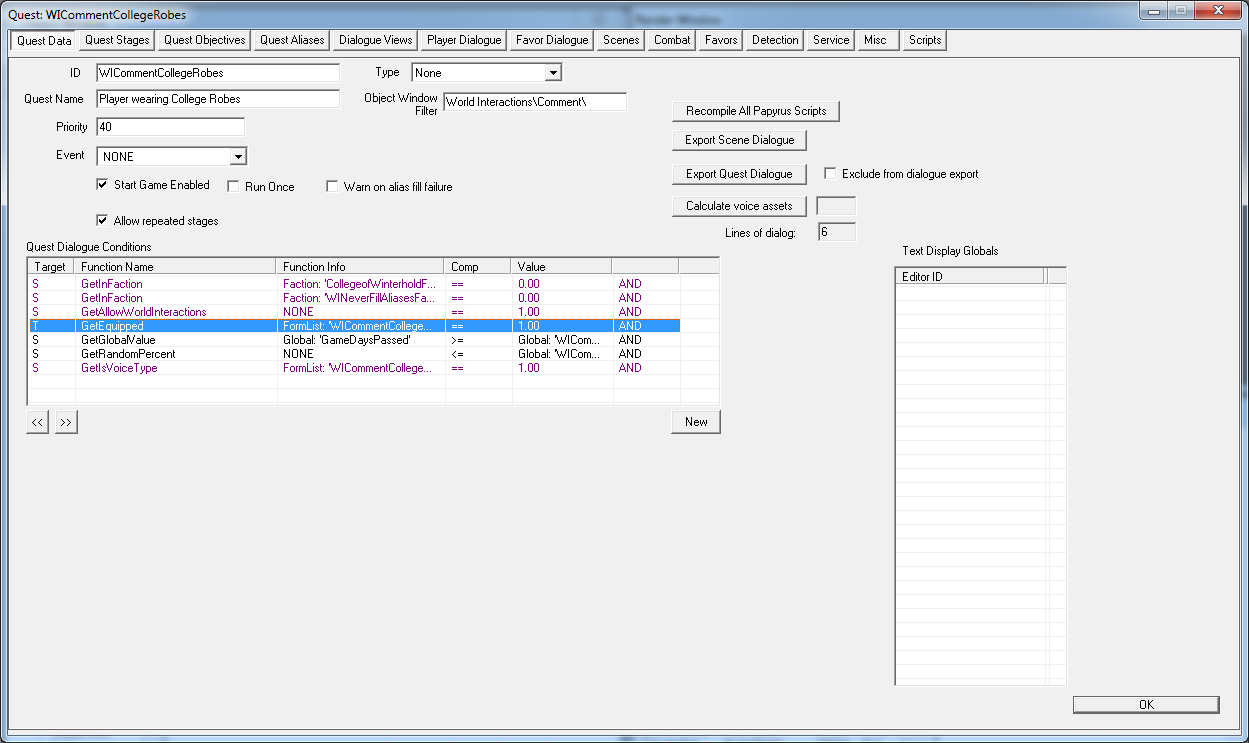Image resolution: width=1249 pixels, height=743 pixels.
Task: Open the Type dropdown
Action: [x=553, y=73]
